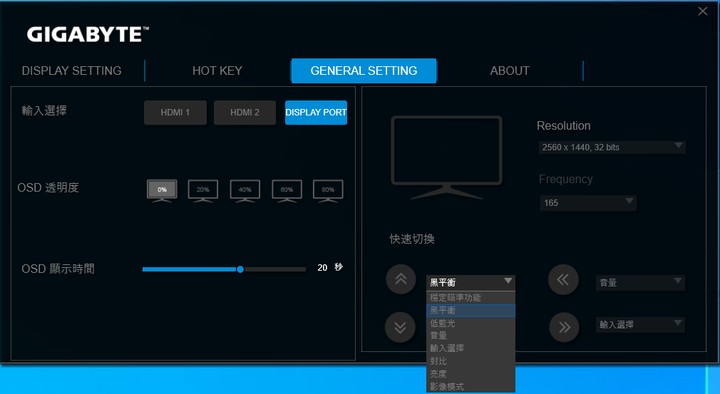Click the monitor preview image
The image size is (720, 394).
coord(446,158)
